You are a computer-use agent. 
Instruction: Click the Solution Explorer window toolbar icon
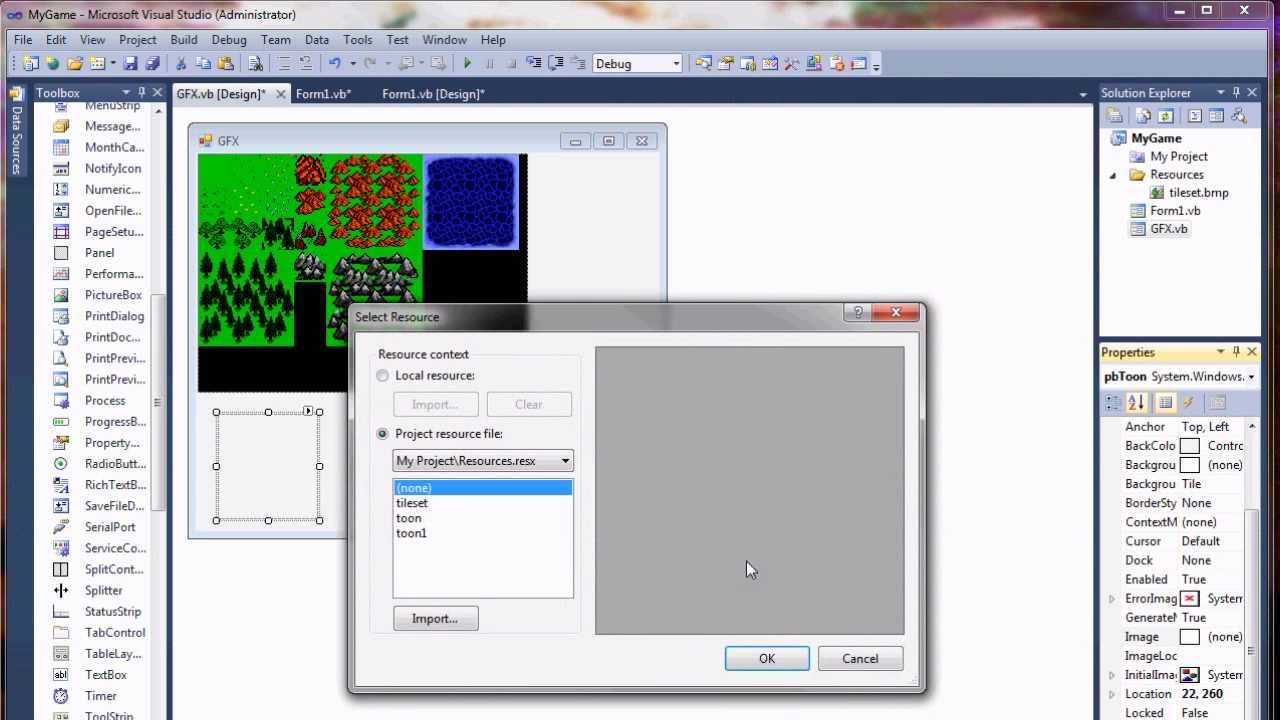(703, 63)
